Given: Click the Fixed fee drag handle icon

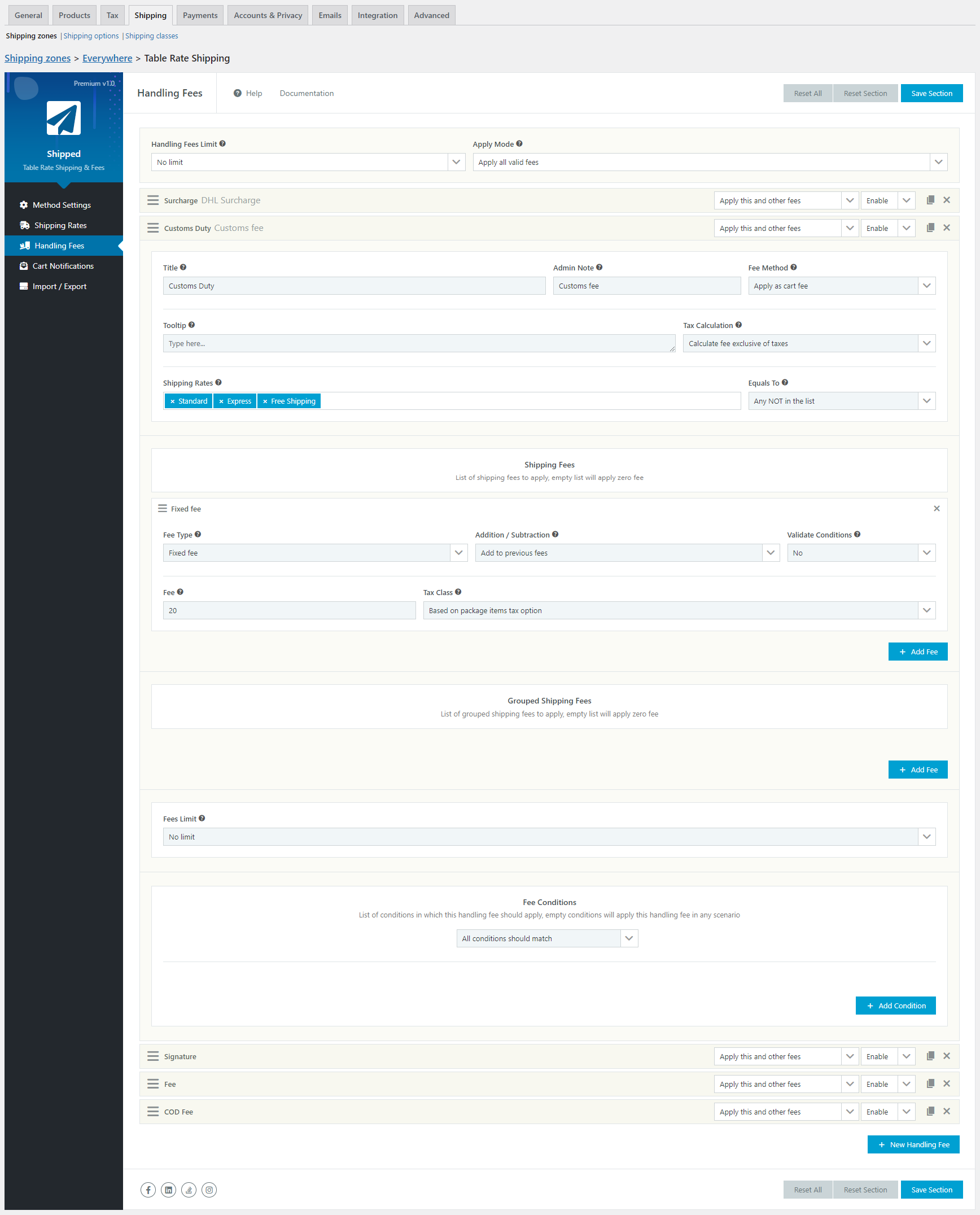Looking at the screenshot, I should pyautogui.click(x=163, y=508).
